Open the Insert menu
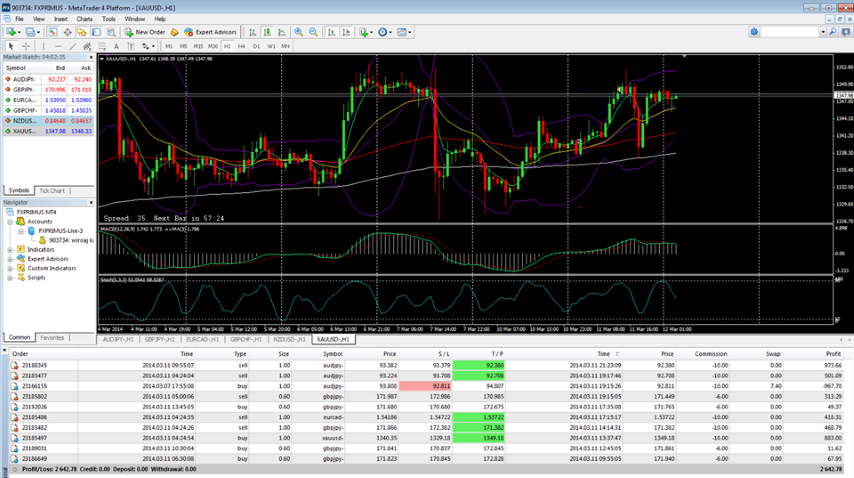The height and width of the screenshot is (478, 854). [60, 19]
